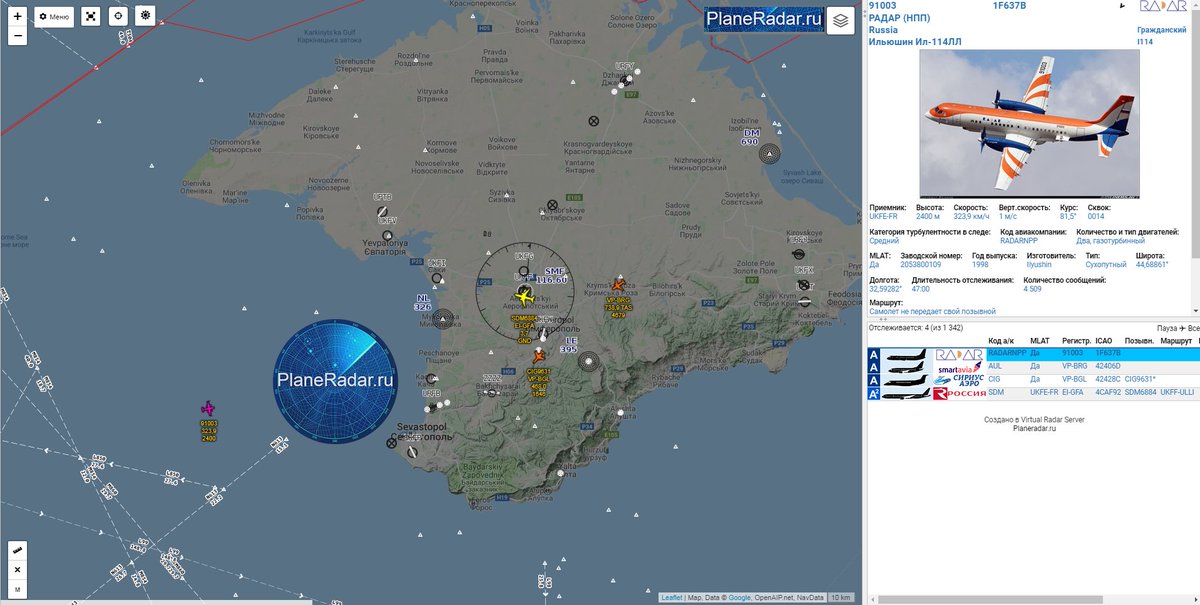Click the small airplane link icon beside 1F637B
The image size is (1200, 605).
(1122, 6)
